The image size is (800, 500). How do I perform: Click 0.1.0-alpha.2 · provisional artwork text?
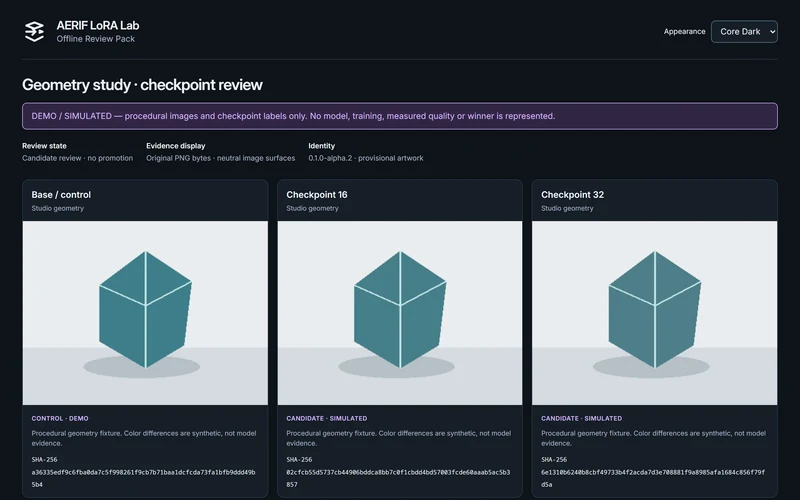(366, 158)
